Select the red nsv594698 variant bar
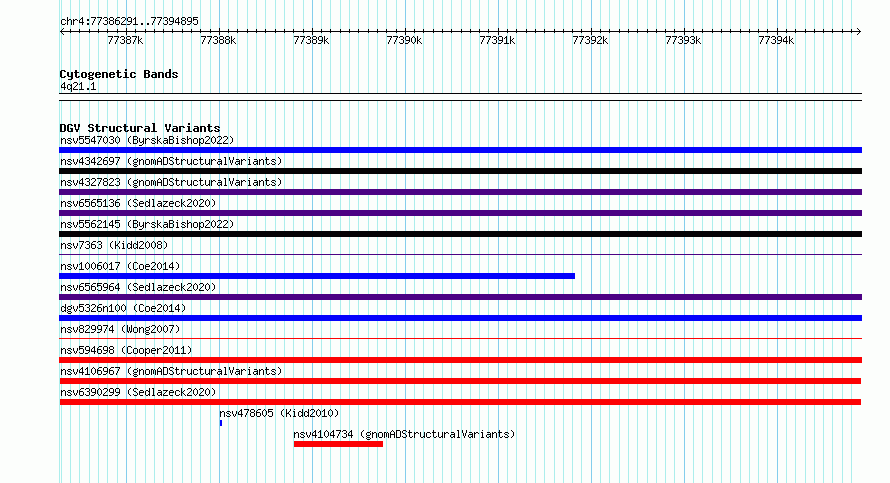The image size is (890, 483). pos(460,360)
